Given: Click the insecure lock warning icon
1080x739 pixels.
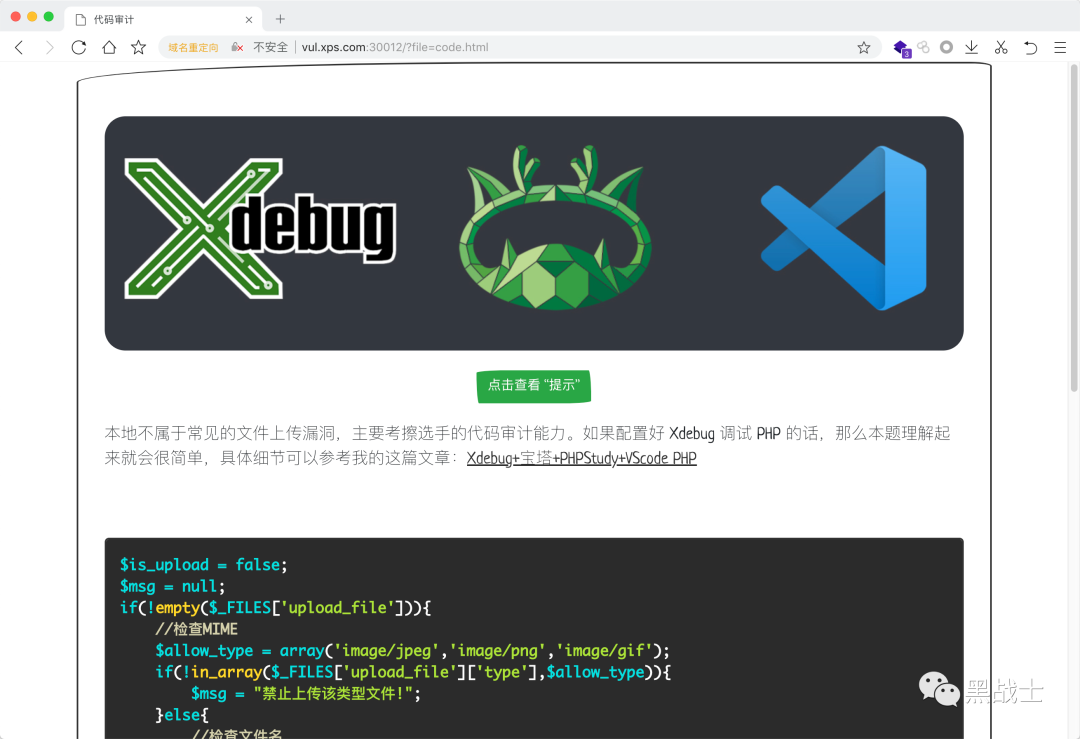Looking at the screenshot, I should (x=237, y=48).
